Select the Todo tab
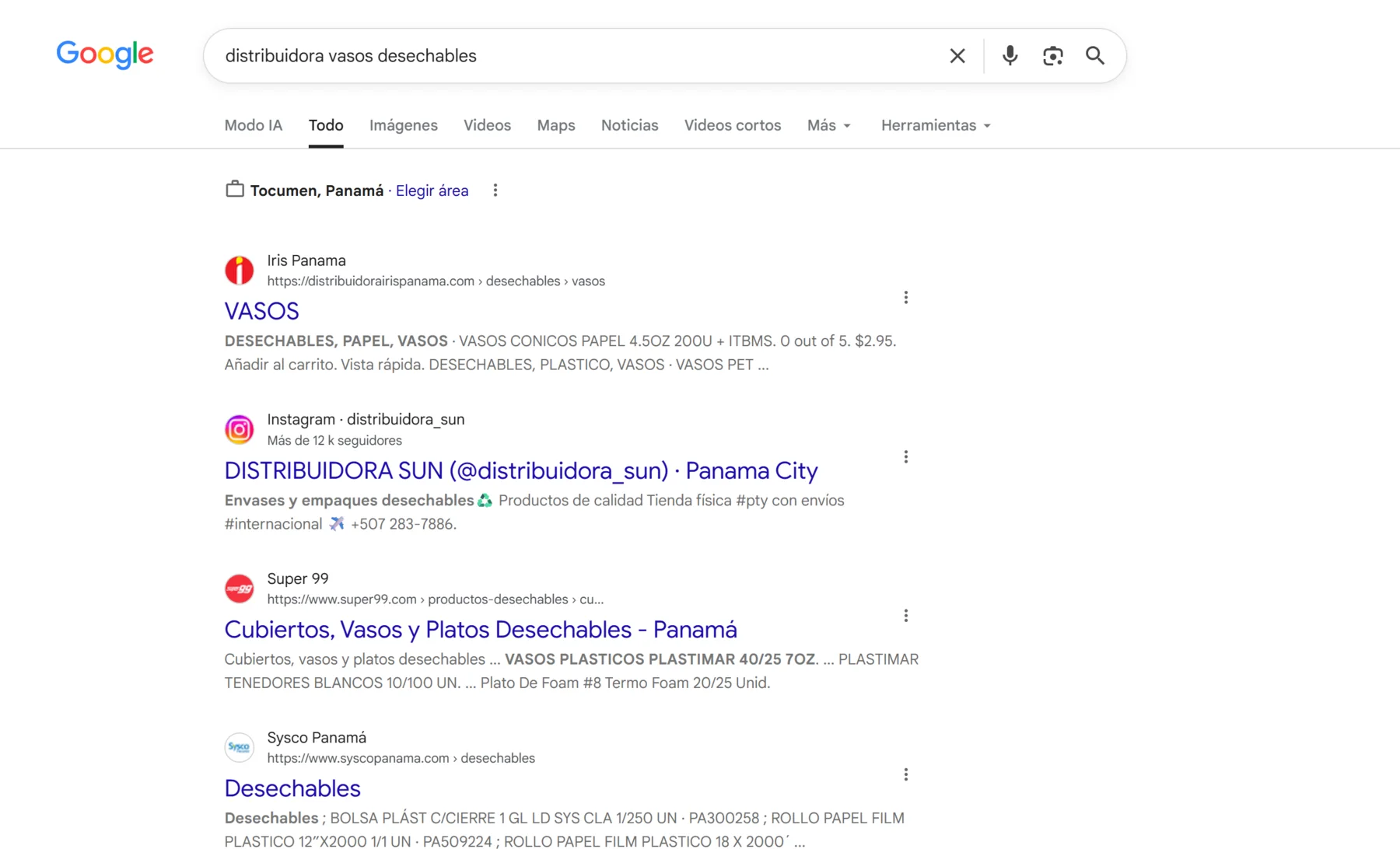Screen dimensions: 1400x849 point(326,125)
